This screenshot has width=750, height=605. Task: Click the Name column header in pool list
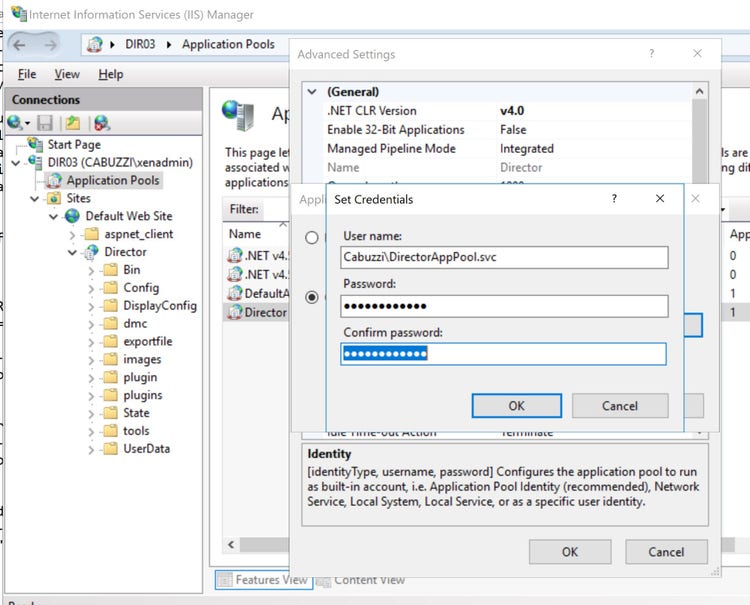coord(245,234)
